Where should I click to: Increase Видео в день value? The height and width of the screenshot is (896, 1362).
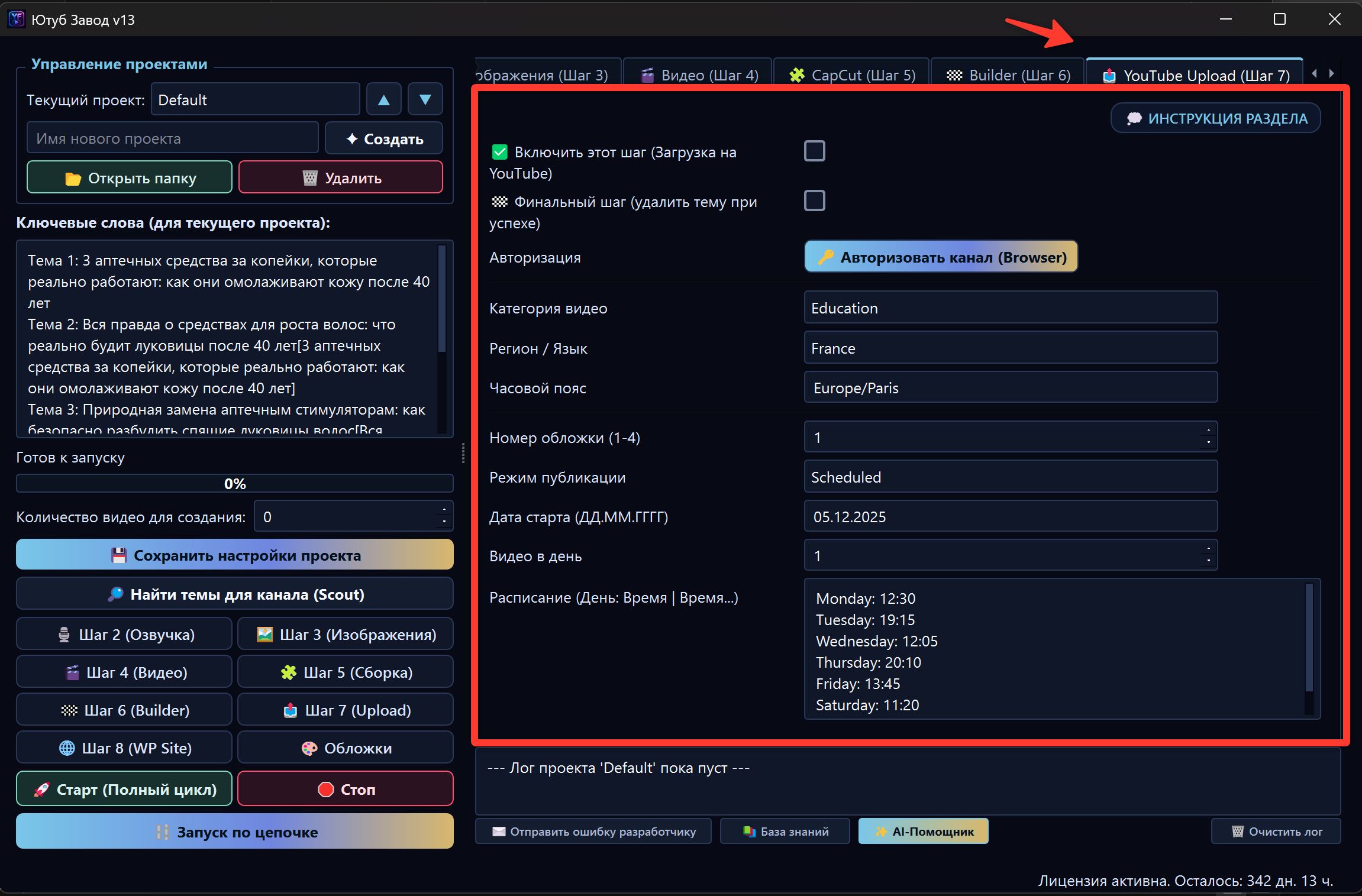pyautogui.click(x=1208, y=548)
